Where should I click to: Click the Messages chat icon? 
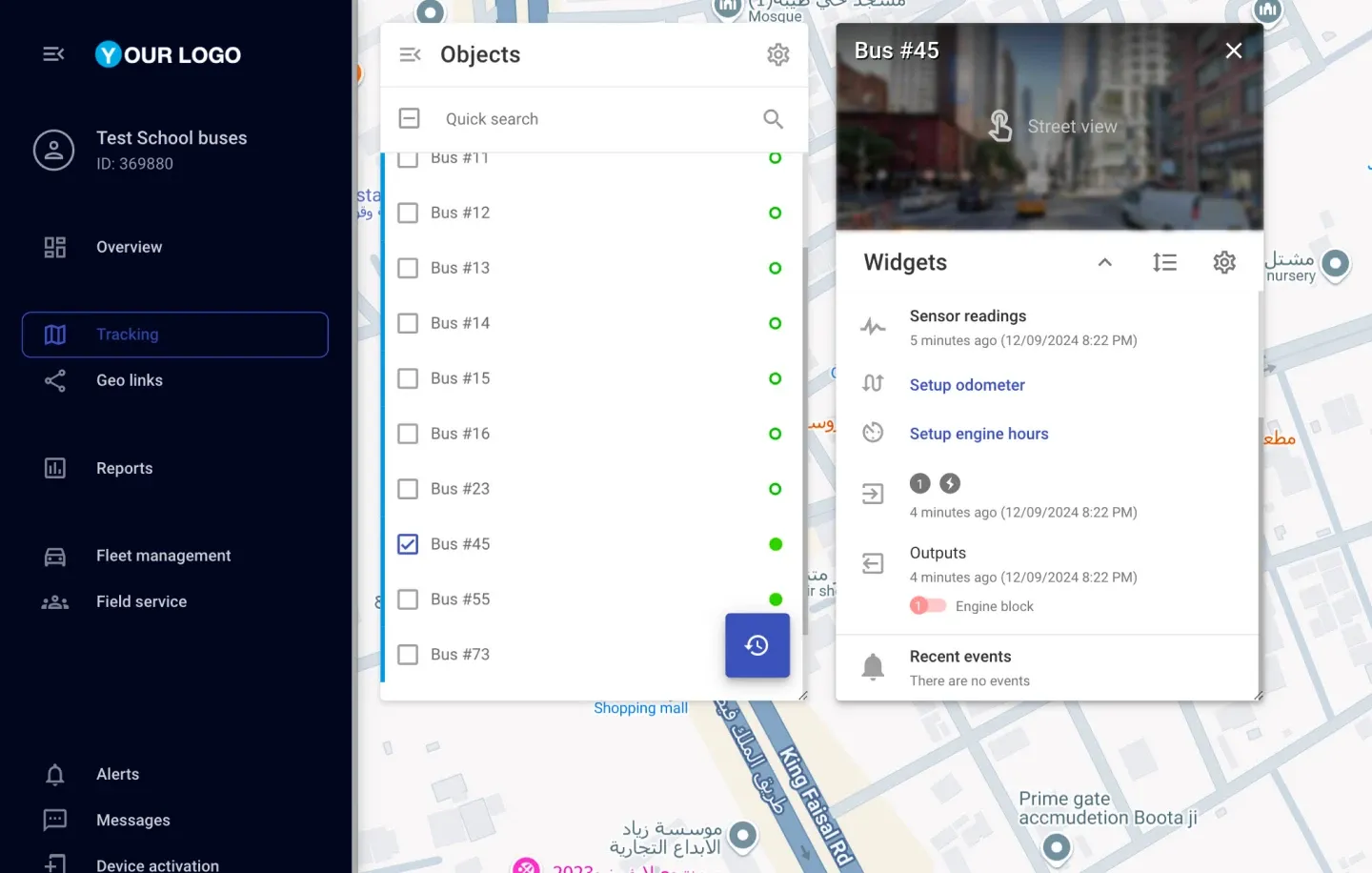(x=55, y=820)
